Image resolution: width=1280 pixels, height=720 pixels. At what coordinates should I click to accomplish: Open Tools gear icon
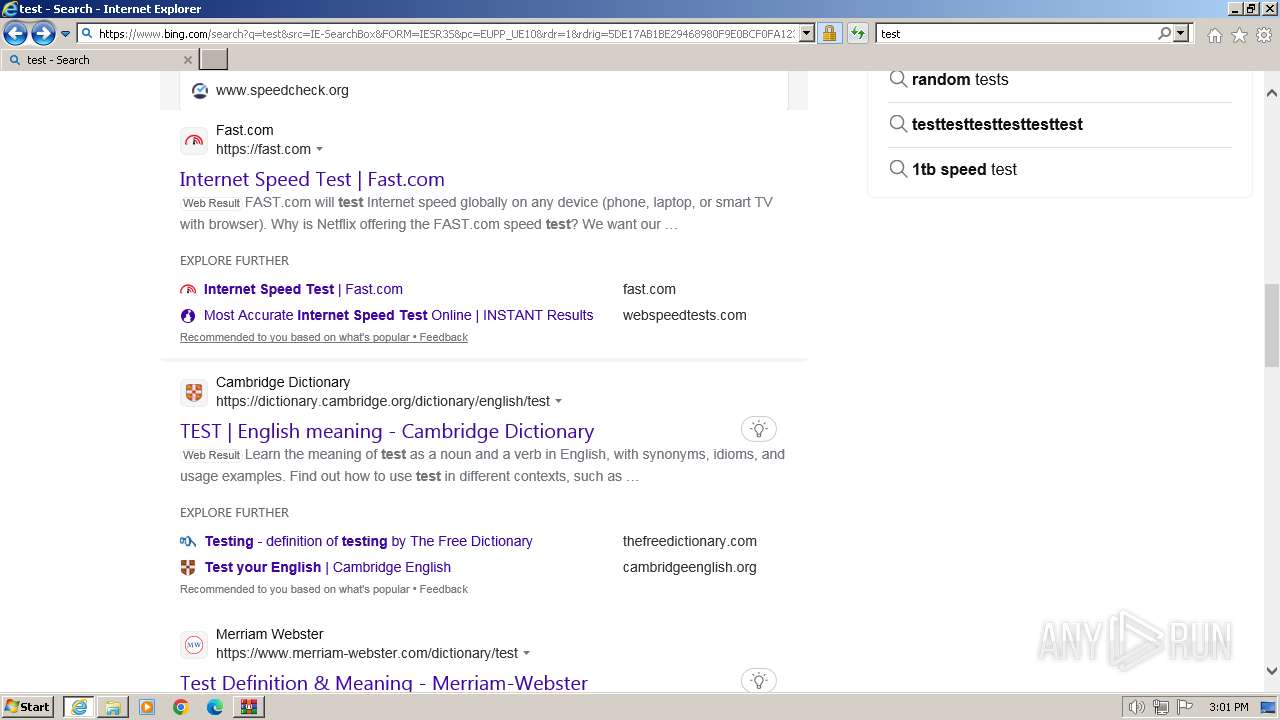[1264, 35]
